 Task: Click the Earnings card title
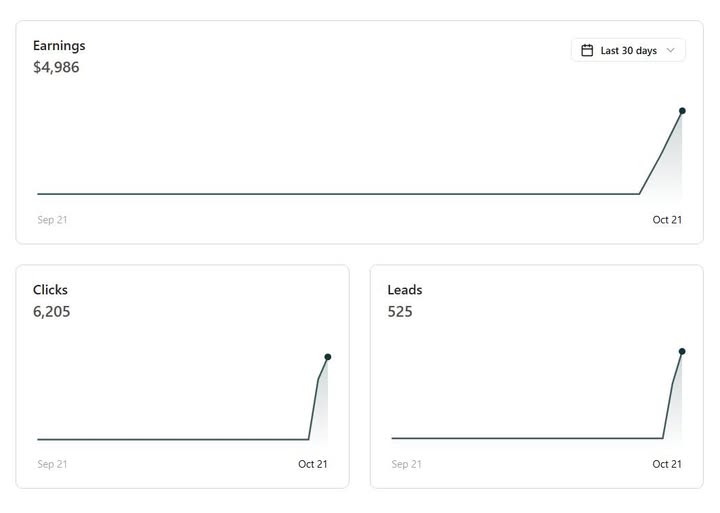(59, 45)
